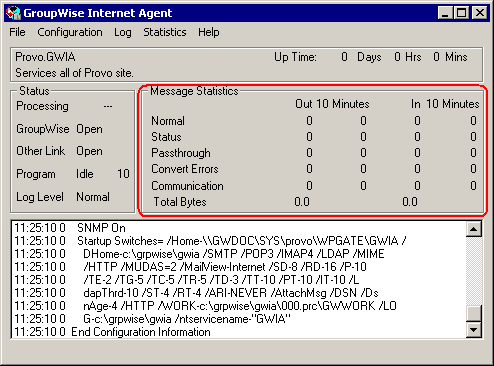494x366 pixels.
Task: Click the GroupWise Open status row
Action: [59, 129]
